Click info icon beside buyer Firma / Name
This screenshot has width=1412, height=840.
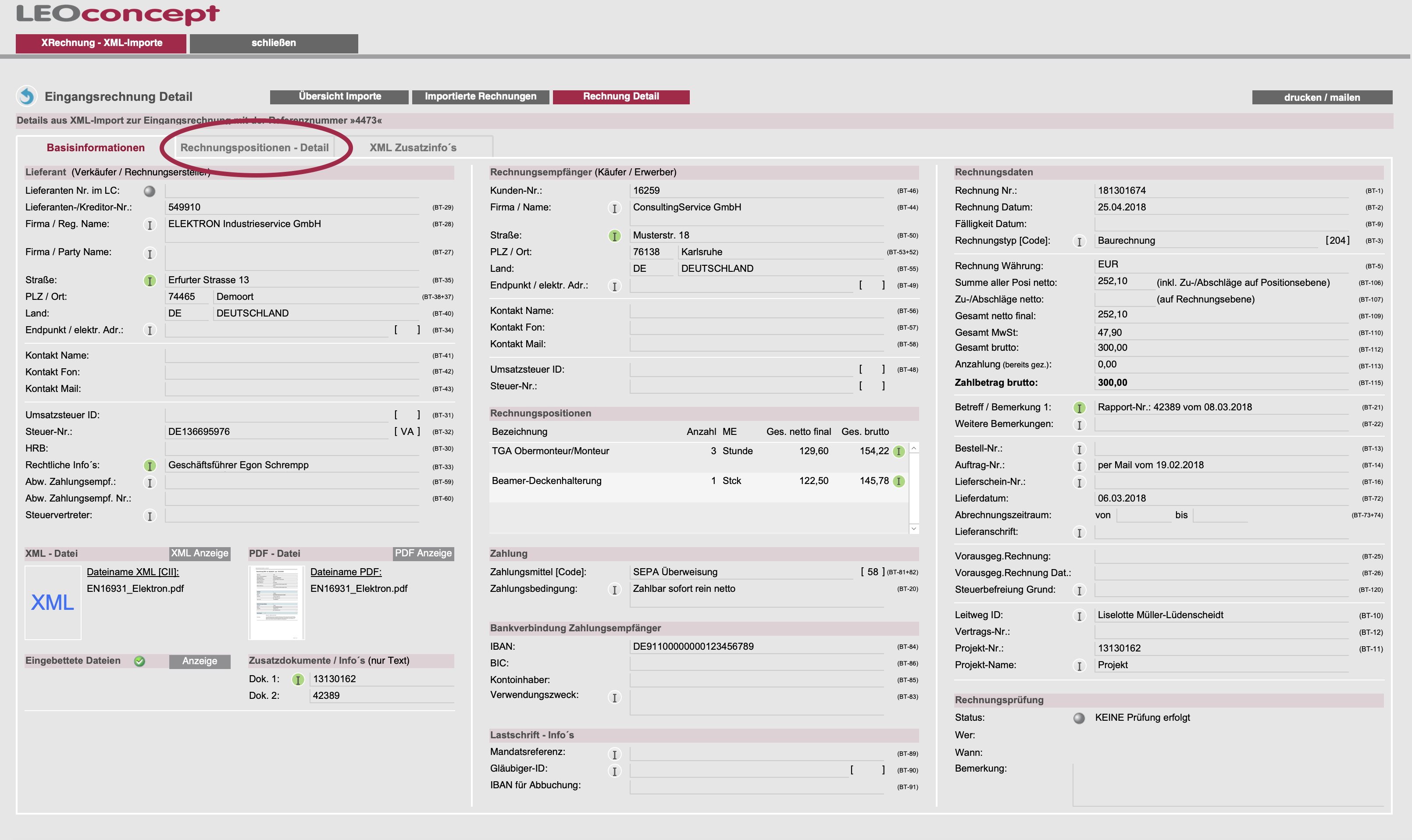(614, 208)
